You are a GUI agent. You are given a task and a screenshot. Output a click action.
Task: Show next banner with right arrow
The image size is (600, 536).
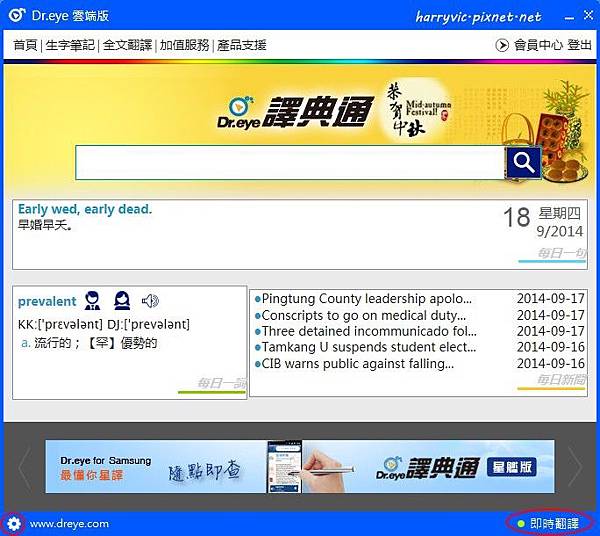pyautogui.click(x=575, y=466)
